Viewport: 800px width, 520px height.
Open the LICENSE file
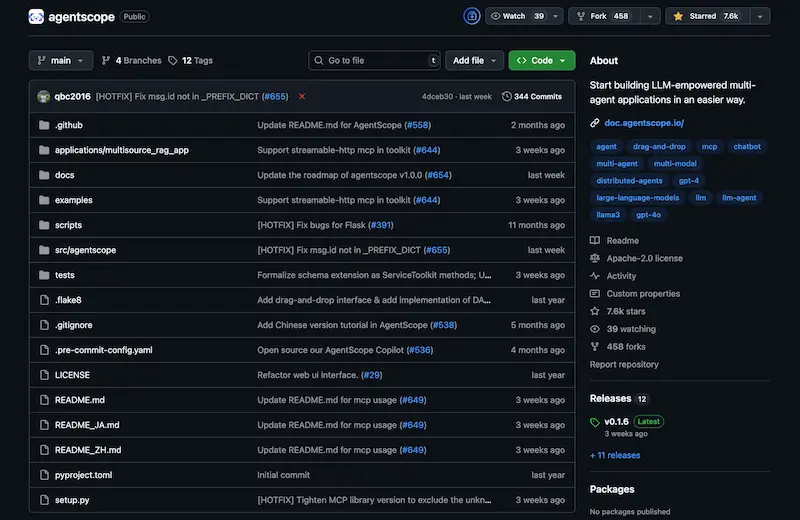click(x=72, y=375)
